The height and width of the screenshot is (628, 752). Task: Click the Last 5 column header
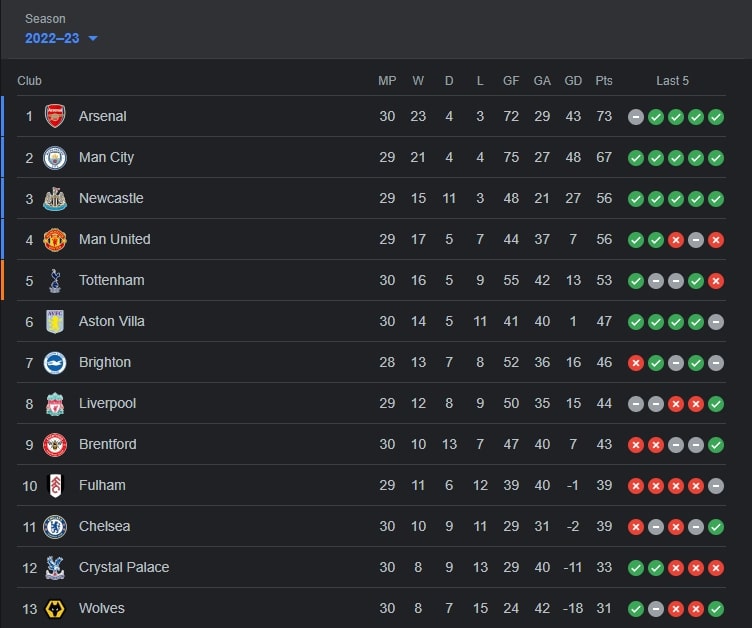coord(672,81)
